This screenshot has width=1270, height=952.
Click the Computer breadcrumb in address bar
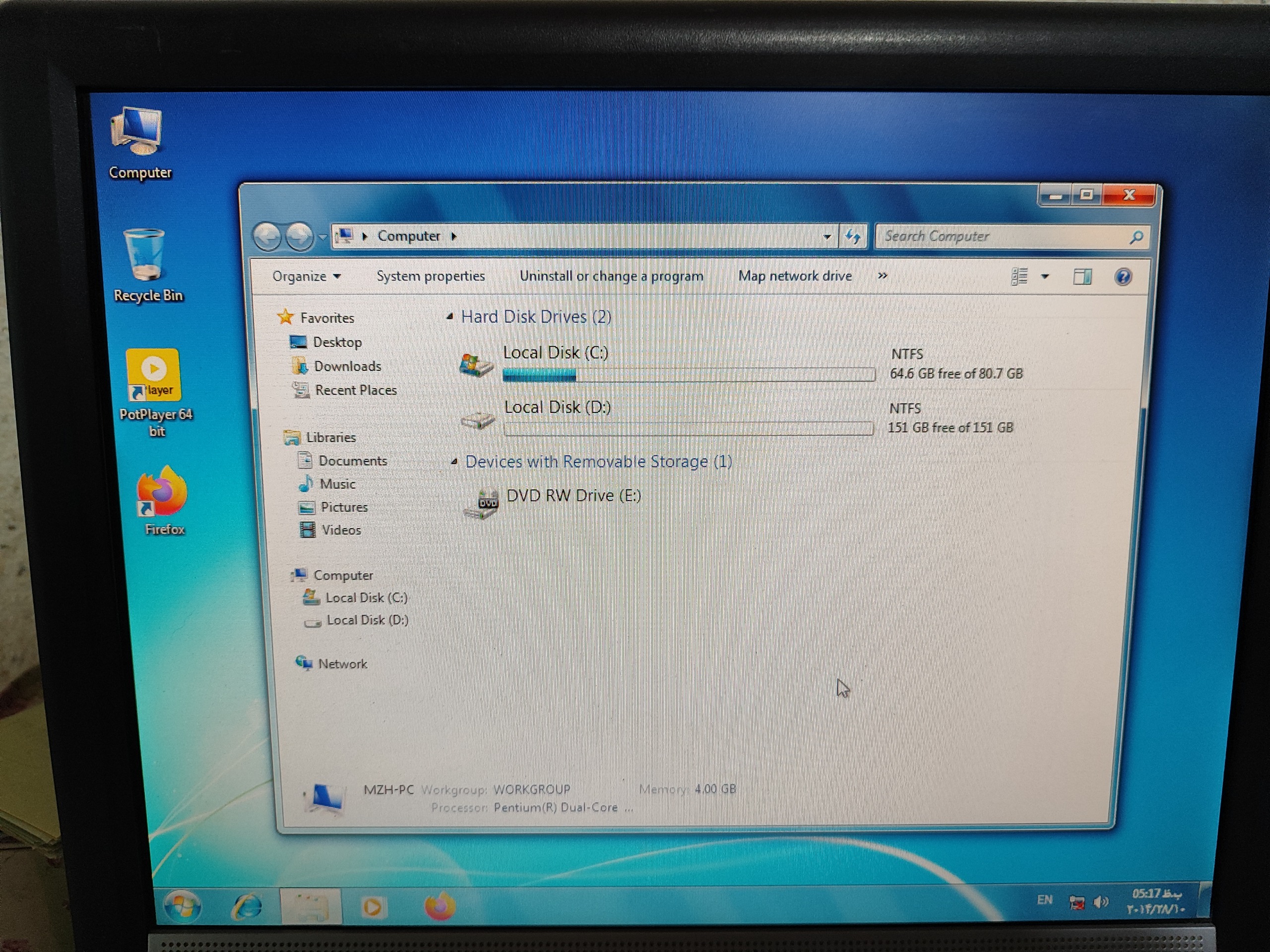[409, 236]
